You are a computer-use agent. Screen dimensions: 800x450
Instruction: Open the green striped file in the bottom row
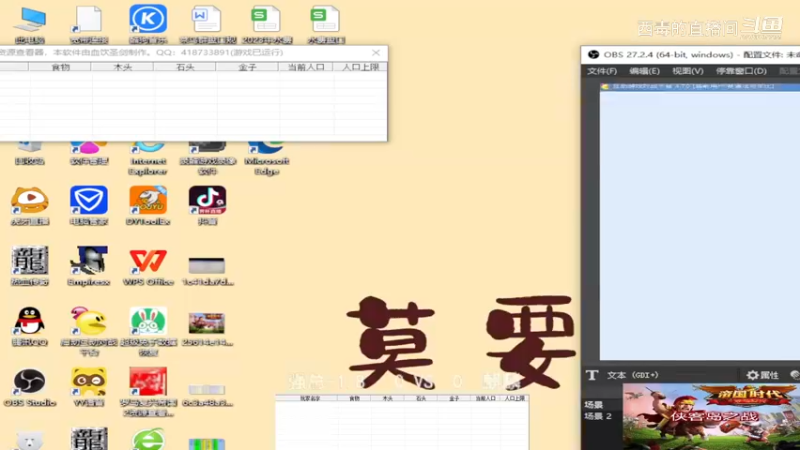[x=207, y=444]
